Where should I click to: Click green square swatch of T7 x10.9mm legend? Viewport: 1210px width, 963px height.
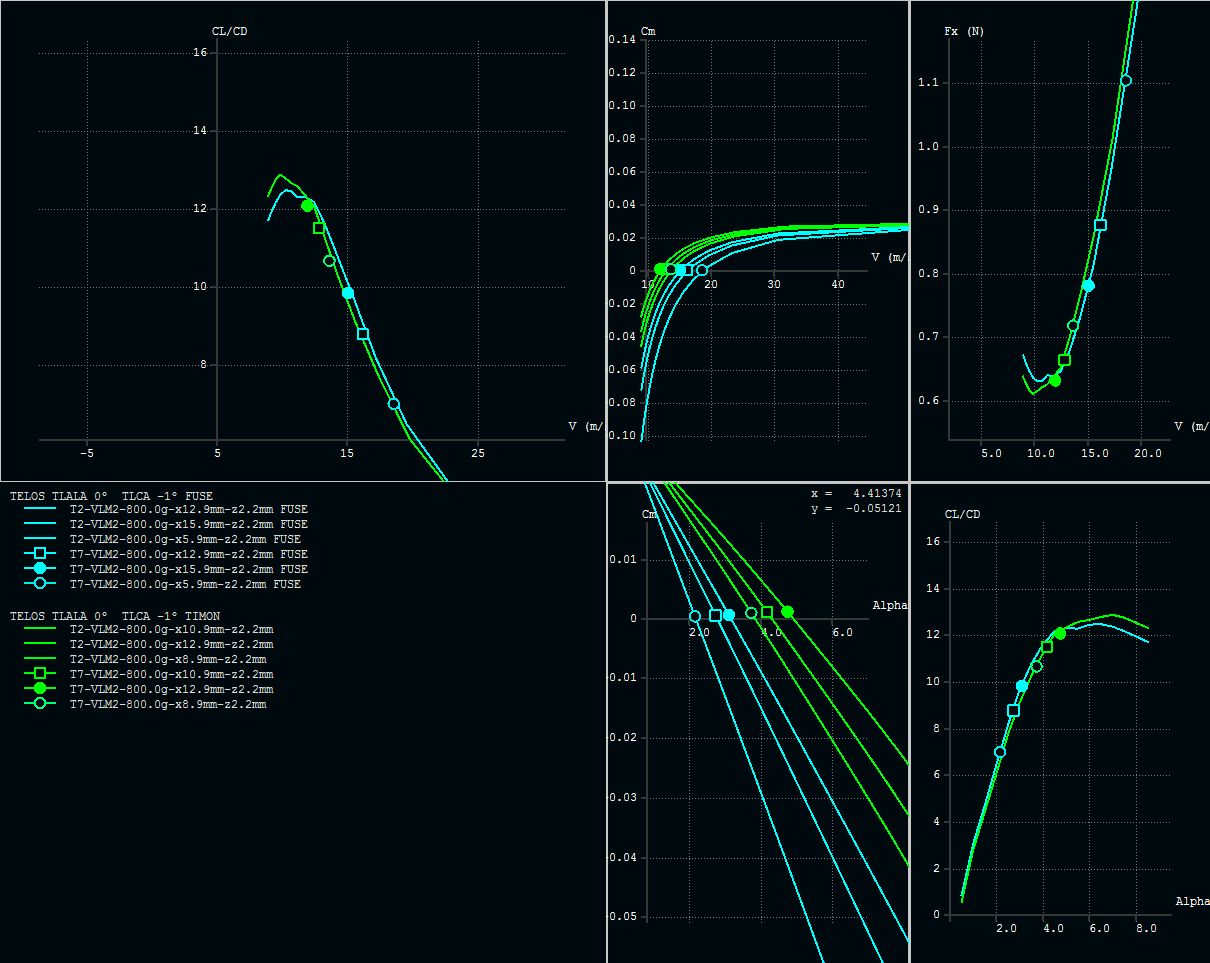[39, 675]
